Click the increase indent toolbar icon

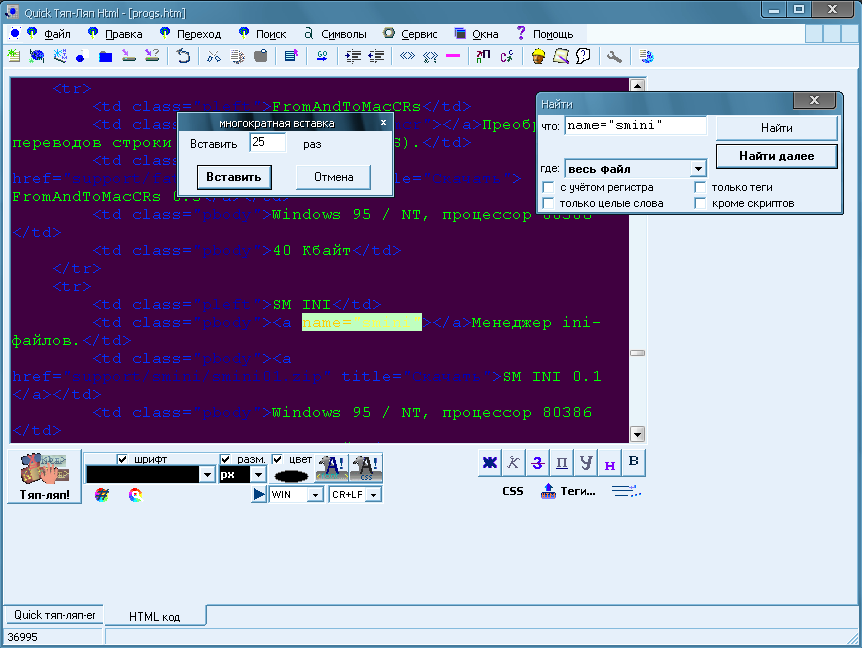click(x=353, y=56)
